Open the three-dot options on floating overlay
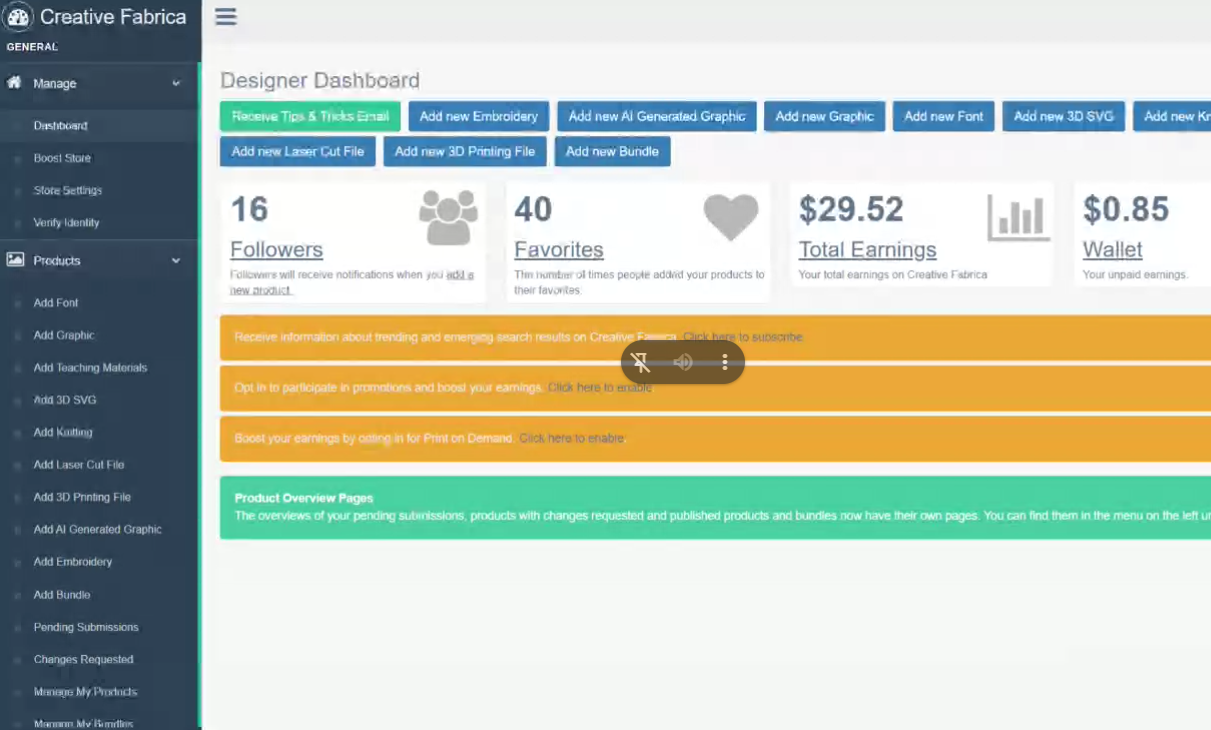This screenshot has height=730, width=1211. pos(725,362)
